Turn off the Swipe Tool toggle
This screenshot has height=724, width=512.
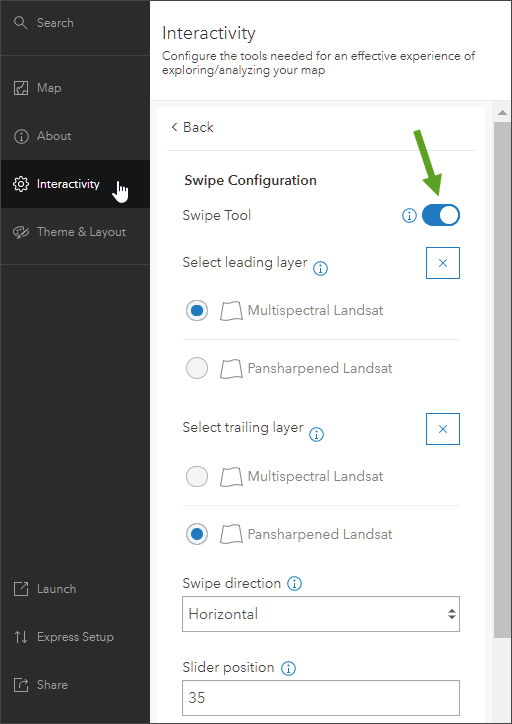point(441,215)
